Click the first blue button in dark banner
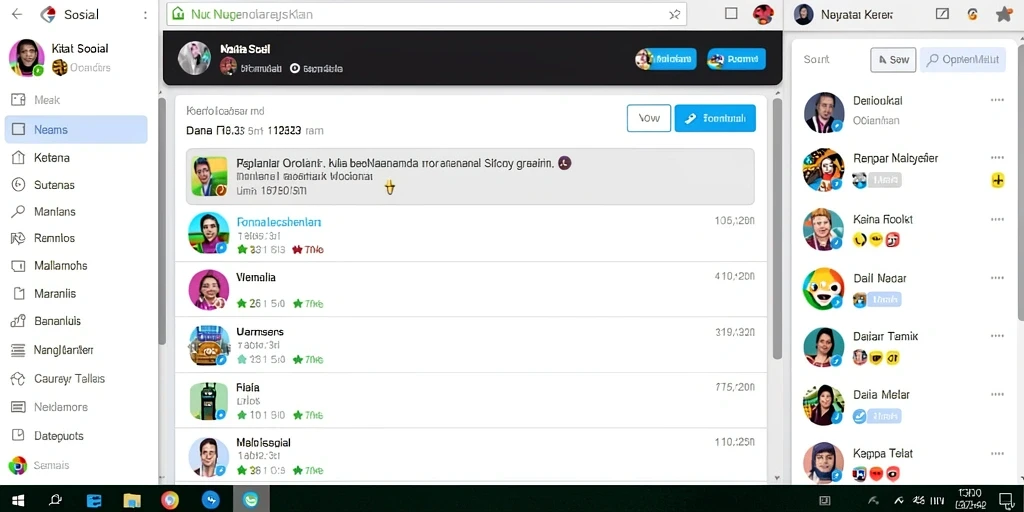Image resolution: width=1024 pixels, height=512 pixels. pyautogui.click(x=665, y=59)
